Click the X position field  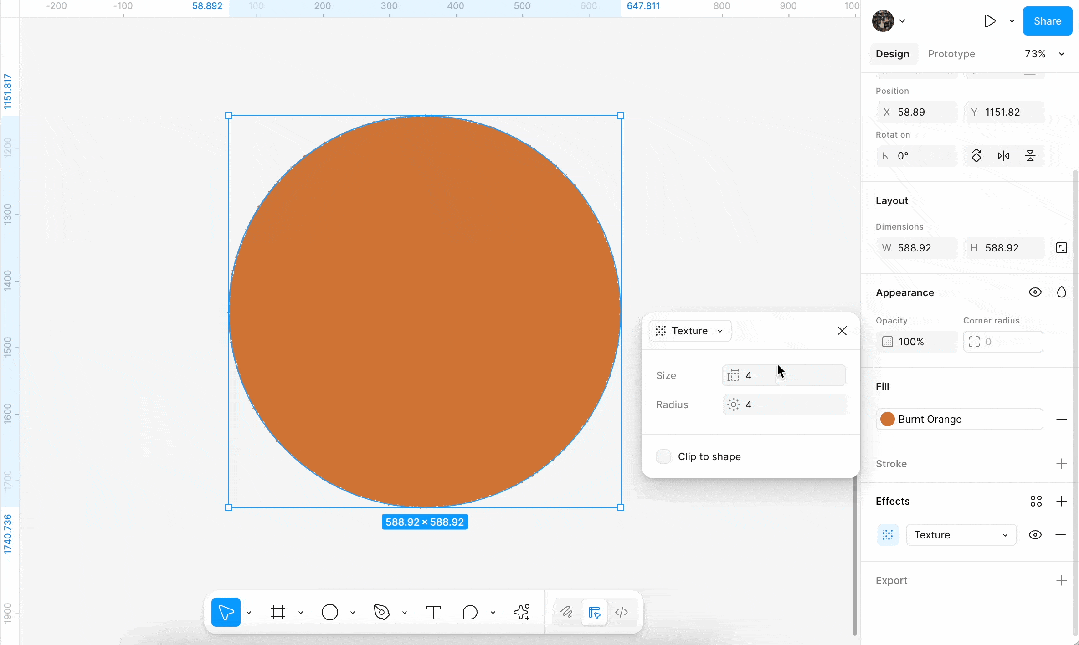click(x=917, y=112)
